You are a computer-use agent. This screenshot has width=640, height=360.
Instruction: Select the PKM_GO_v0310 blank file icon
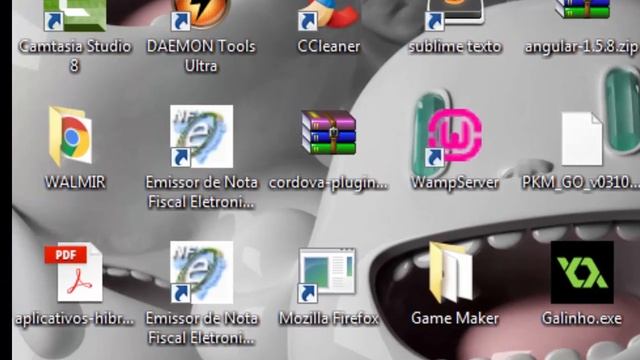coord(582,139)
